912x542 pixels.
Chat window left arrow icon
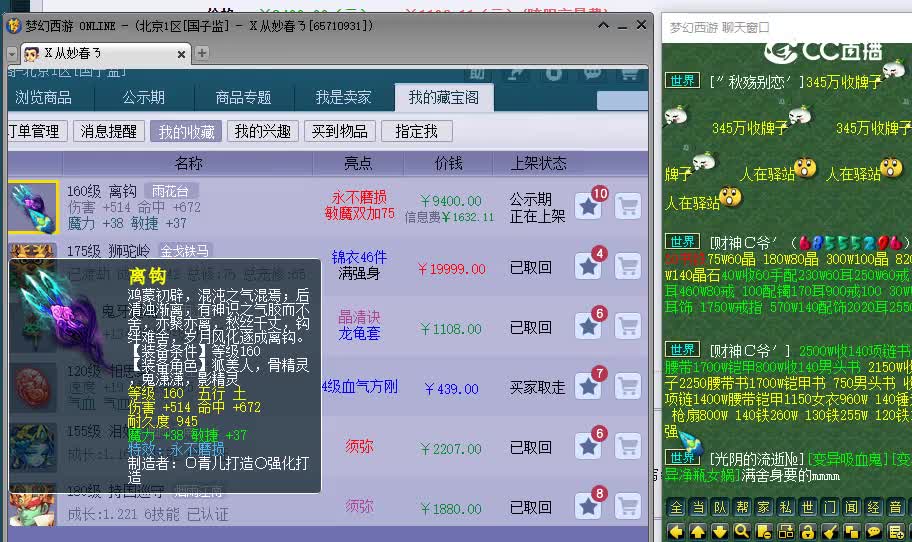pyautogui.click(x=676, y=531)
